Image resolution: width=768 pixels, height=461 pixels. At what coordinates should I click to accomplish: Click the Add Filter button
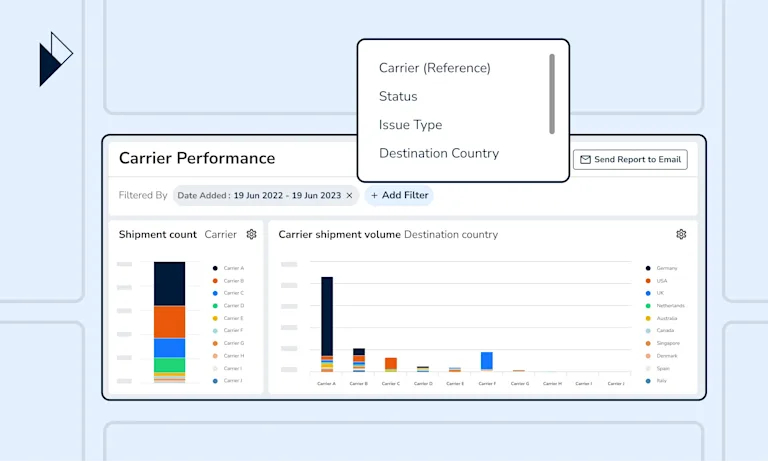tap(399, 195)
